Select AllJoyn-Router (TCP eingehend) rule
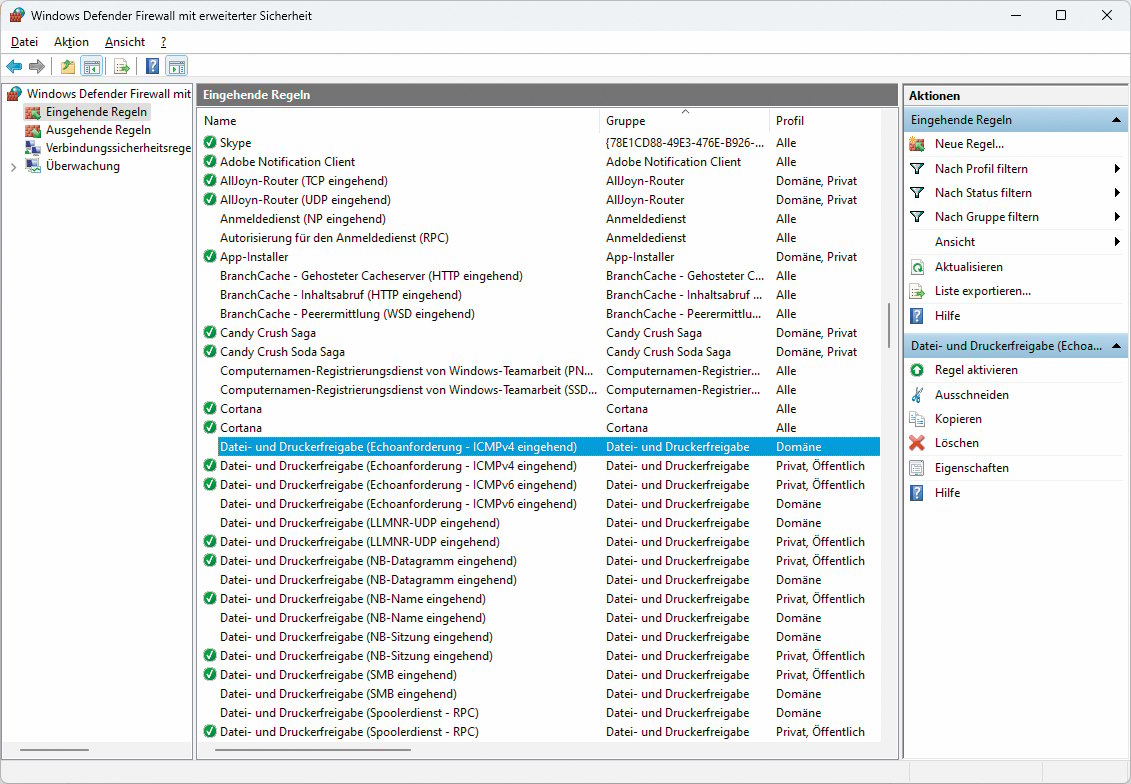This screenshot has width=1131, height=784. (x=541, y=180)
